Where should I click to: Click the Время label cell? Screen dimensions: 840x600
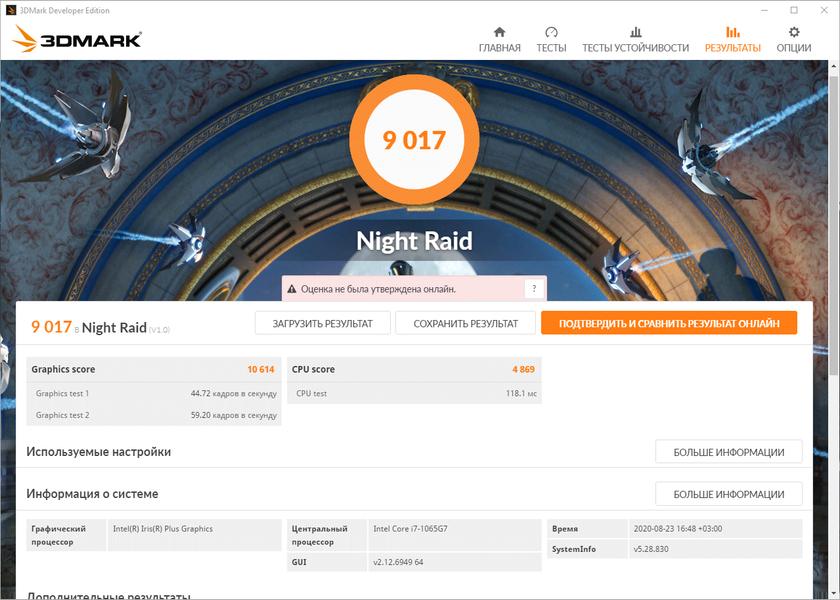pyautogui.click(x=587, y=529)
